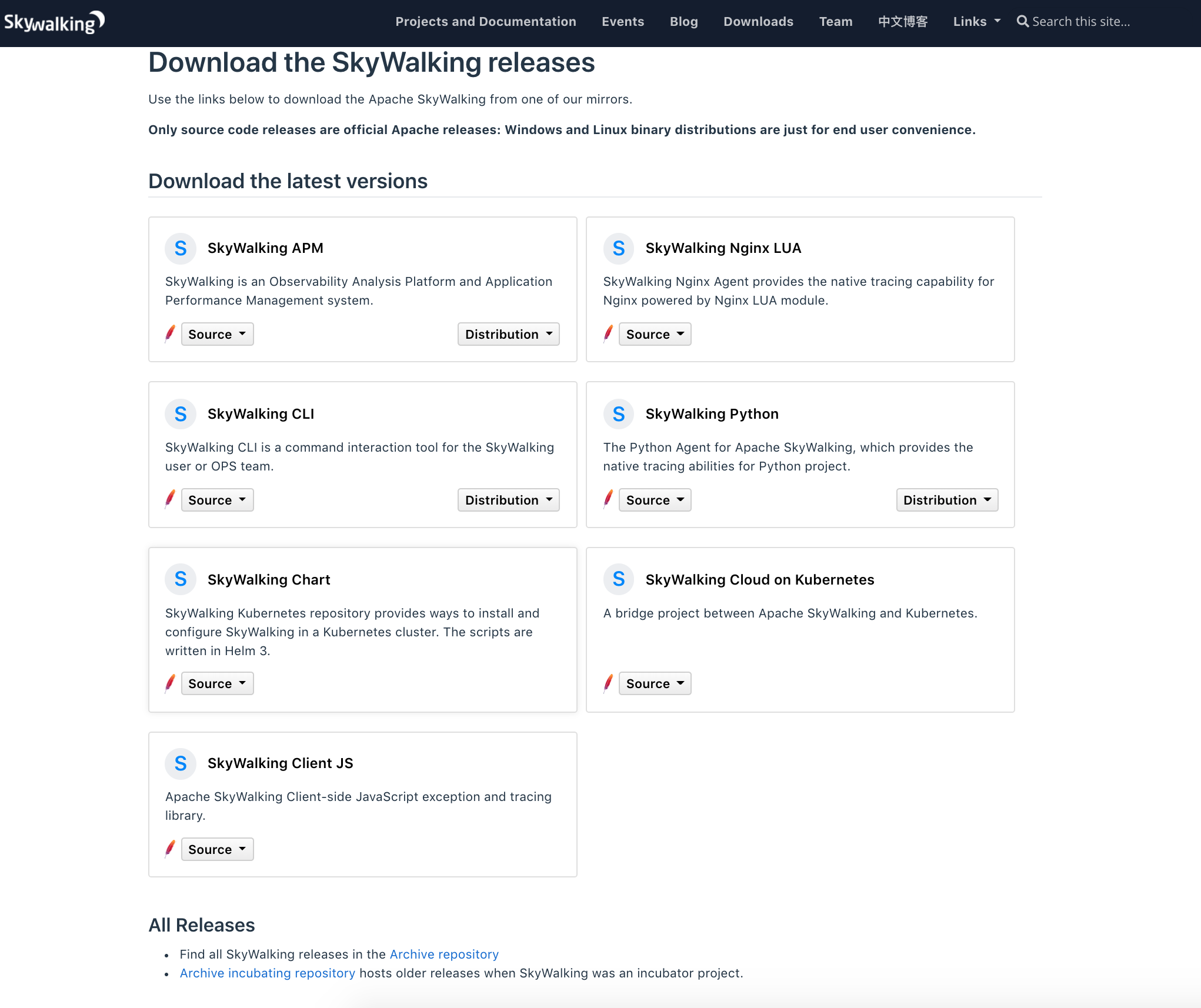Image resolution: width=1201 pixels, height=1008 pixels.
Task: Expand SkyWalking APM Distribution dropdown
Action: pyautogui.click(x=508, y=334)
